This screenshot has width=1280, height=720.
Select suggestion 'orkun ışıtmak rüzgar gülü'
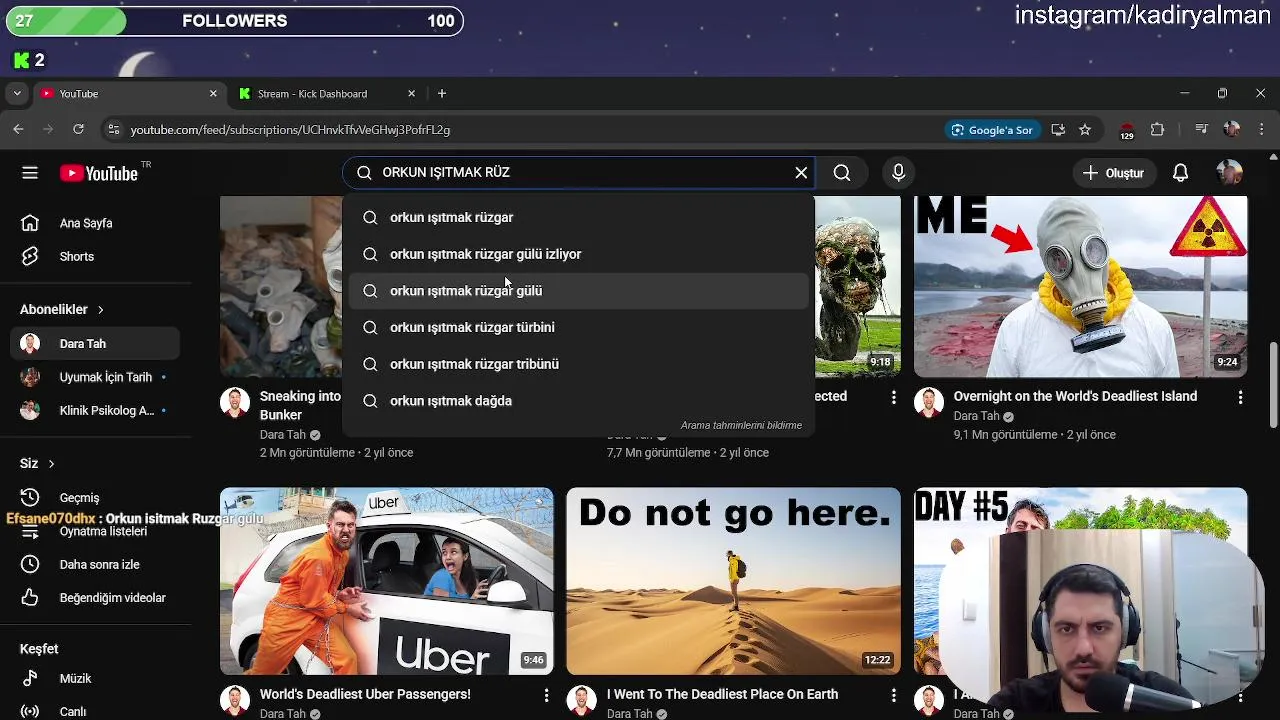tap(579, 291)
